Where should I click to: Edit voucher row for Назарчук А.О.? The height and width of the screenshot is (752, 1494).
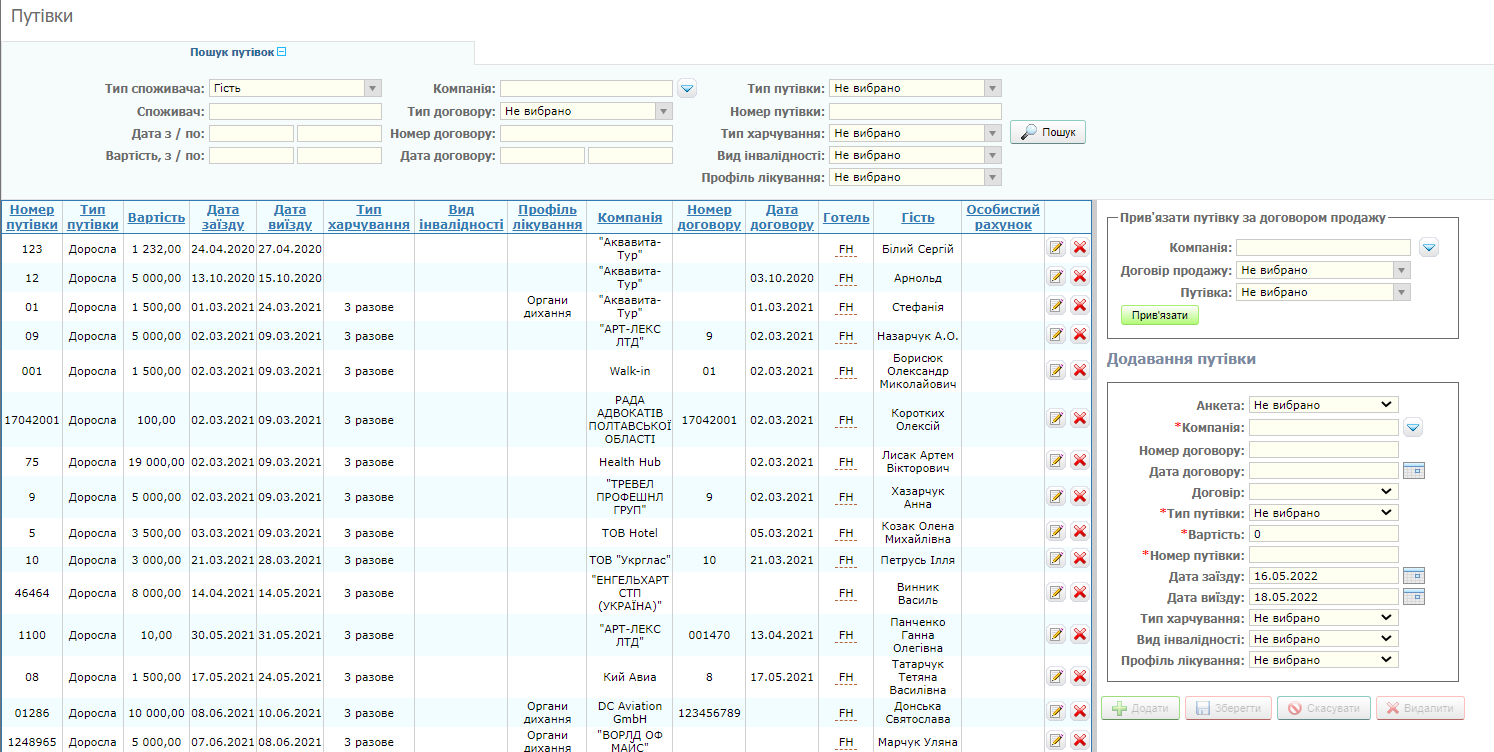1056,335
